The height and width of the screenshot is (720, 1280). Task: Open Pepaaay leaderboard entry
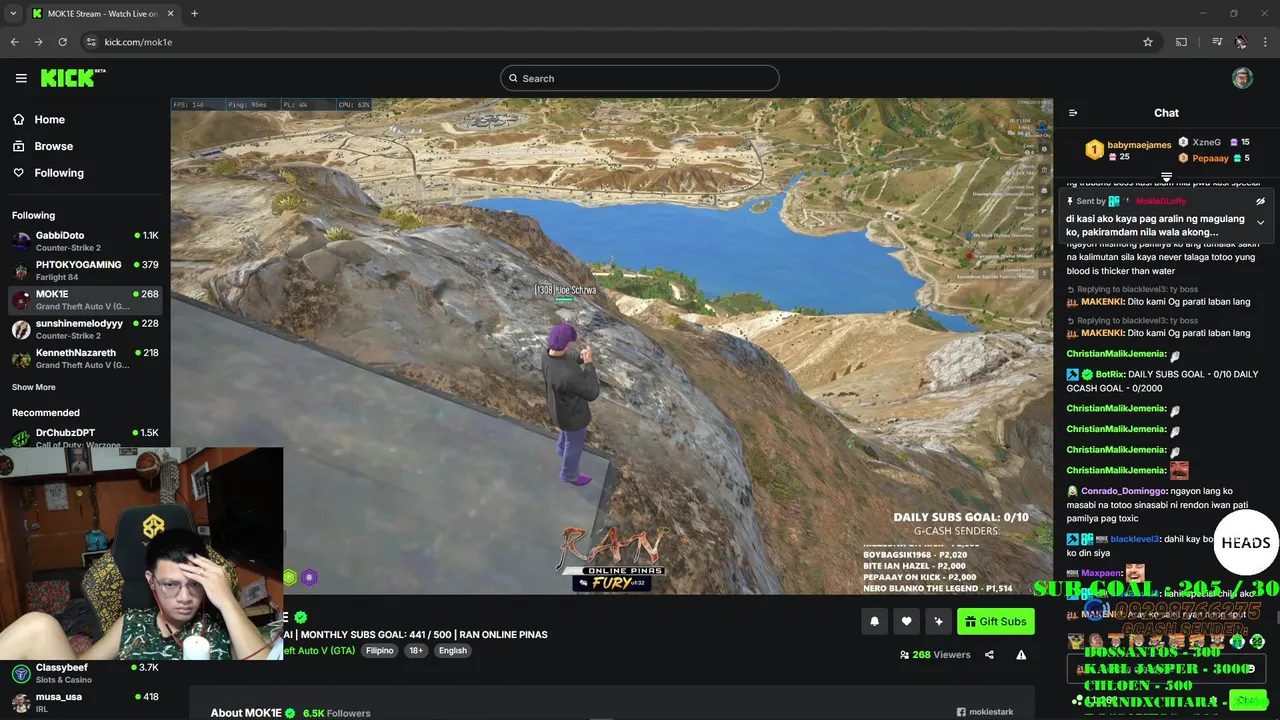click(1214, 158)
